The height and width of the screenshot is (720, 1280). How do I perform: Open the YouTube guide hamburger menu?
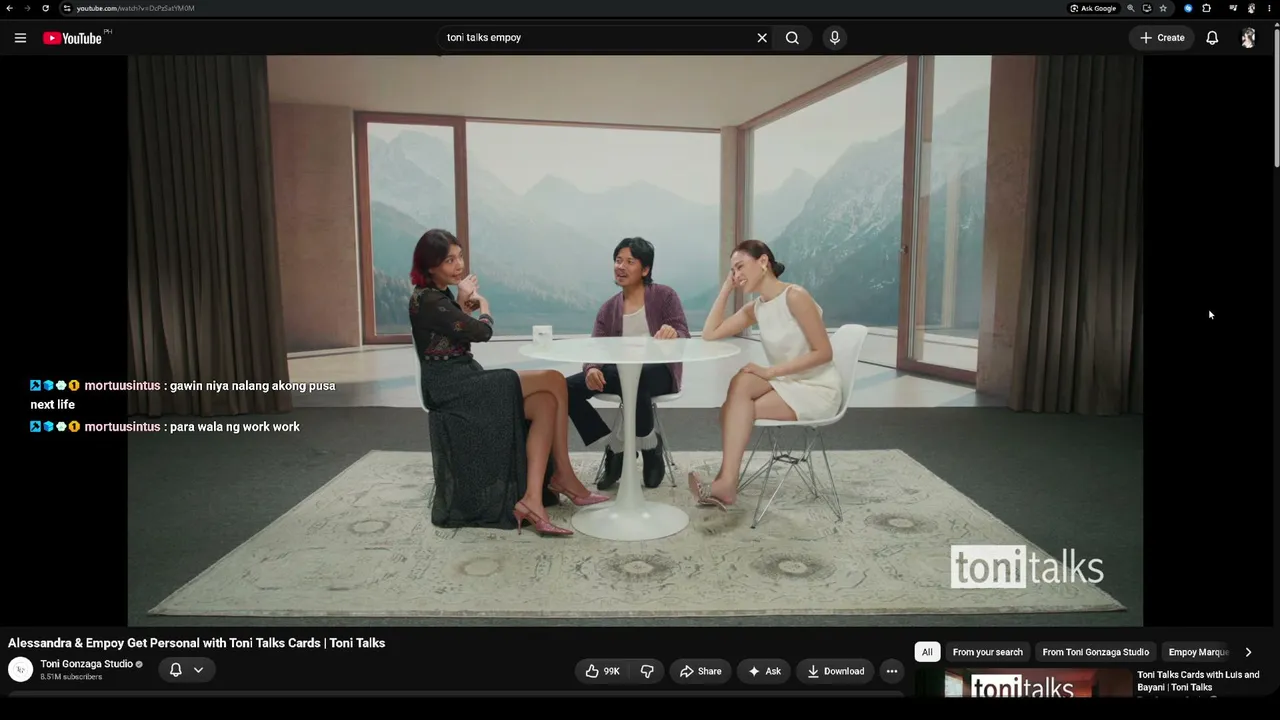(x=20, y=38)
